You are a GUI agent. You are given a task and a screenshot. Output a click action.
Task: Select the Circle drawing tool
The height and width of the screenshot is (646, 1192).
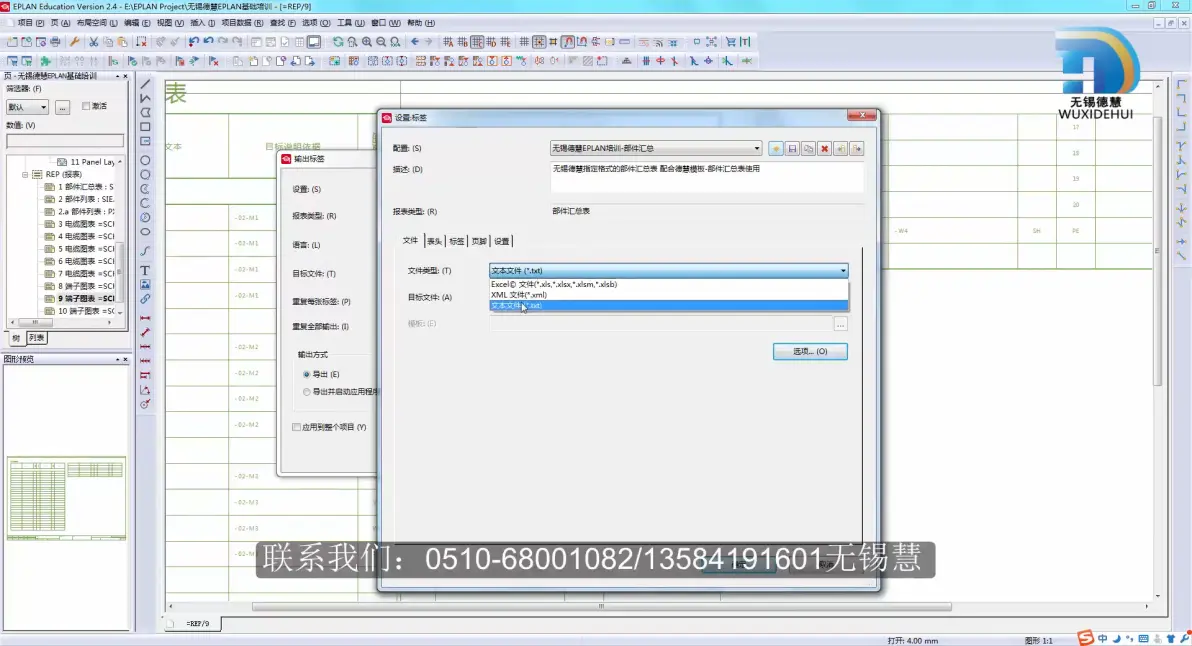145,160
